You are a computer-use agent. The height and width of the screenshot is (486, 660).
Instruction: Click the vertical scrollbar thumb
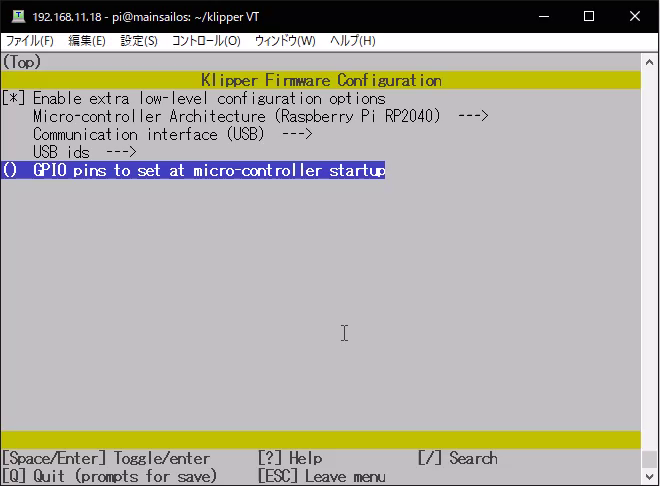[649, 459]
